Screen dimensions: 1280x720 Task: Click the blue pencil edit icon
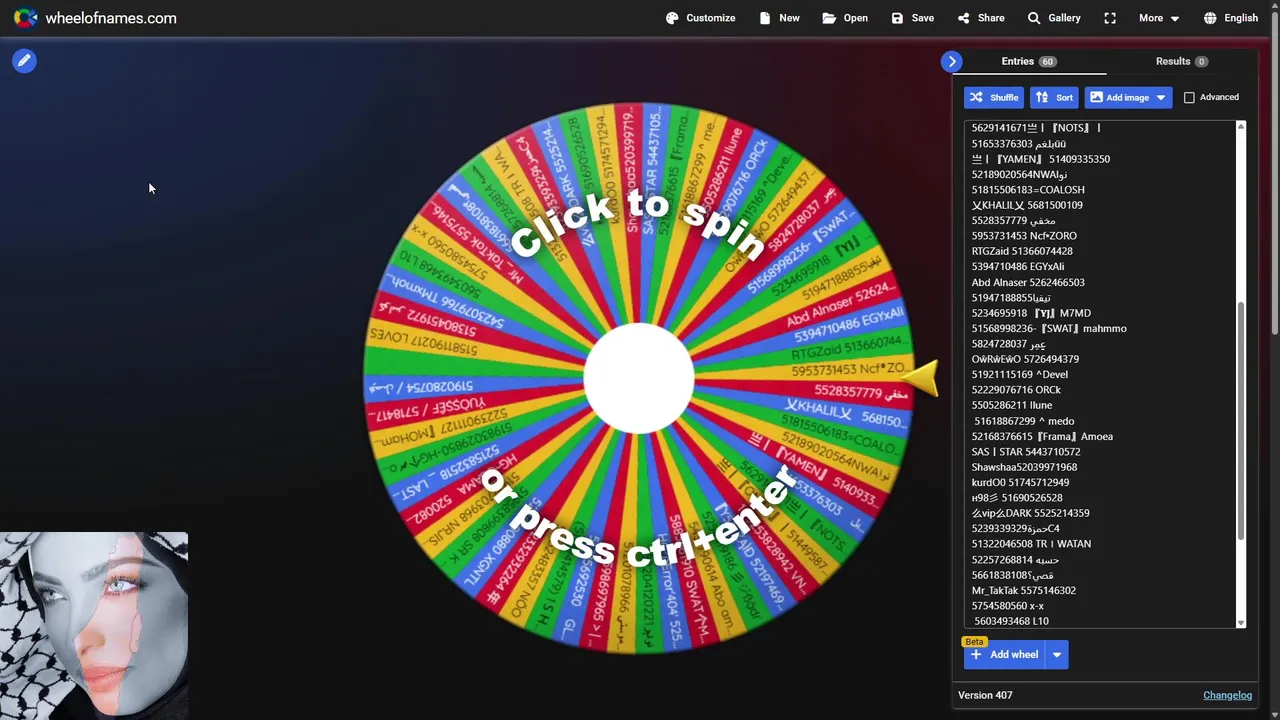tap(24, 61)
